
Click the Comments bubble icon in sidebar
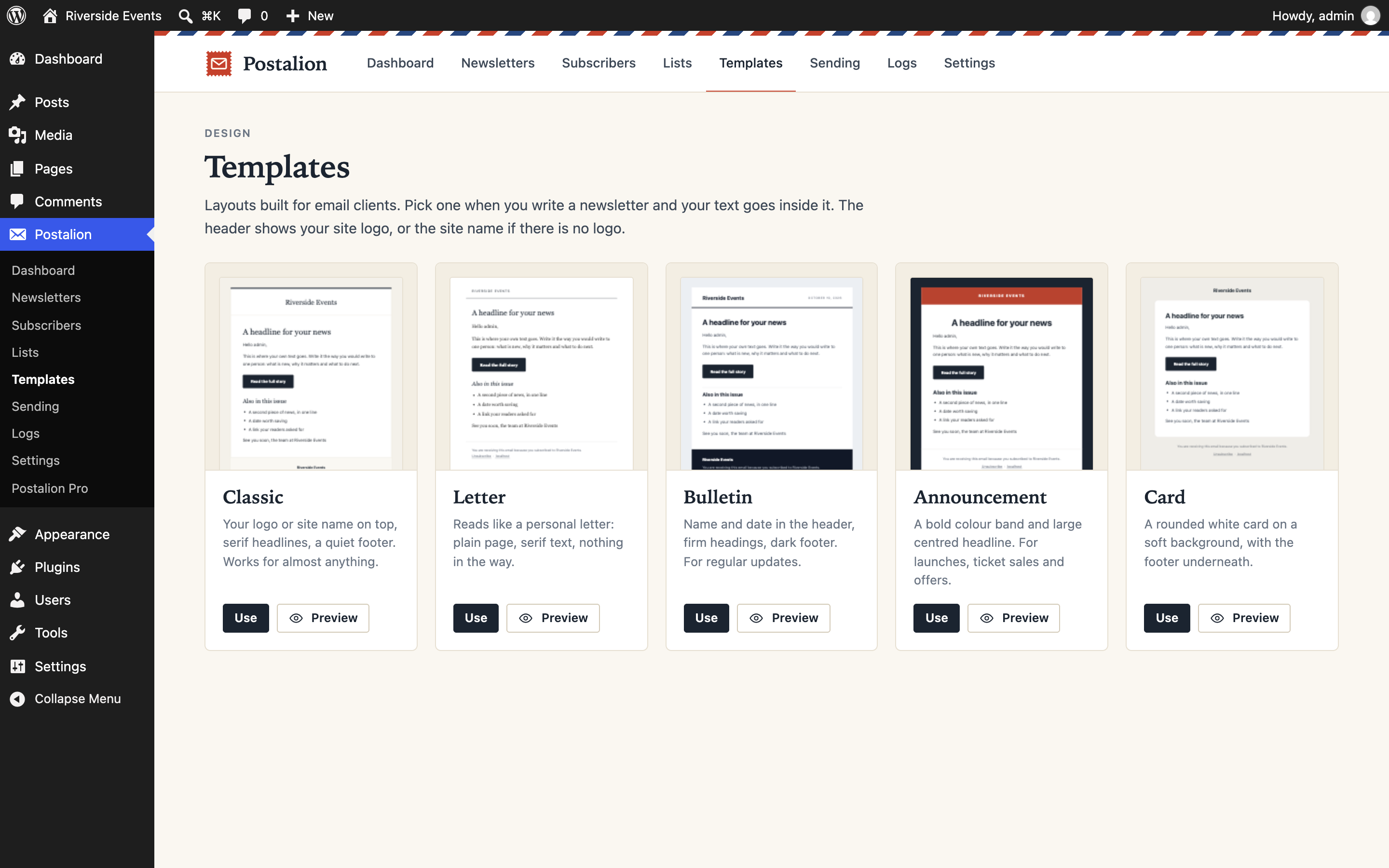point(17,202)
